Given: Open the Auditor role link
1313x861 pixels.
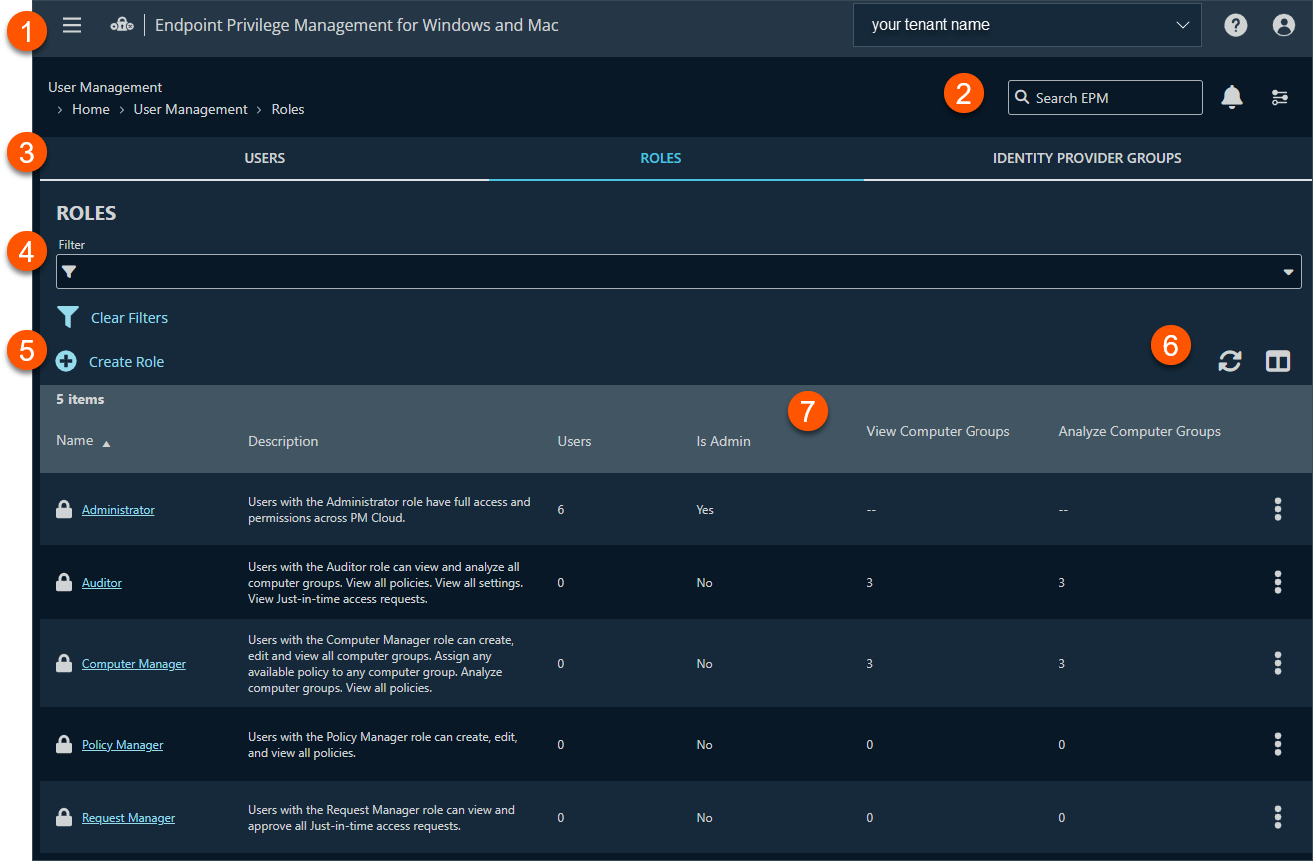Looking at the screenshot, I should [x=102, y=583].
